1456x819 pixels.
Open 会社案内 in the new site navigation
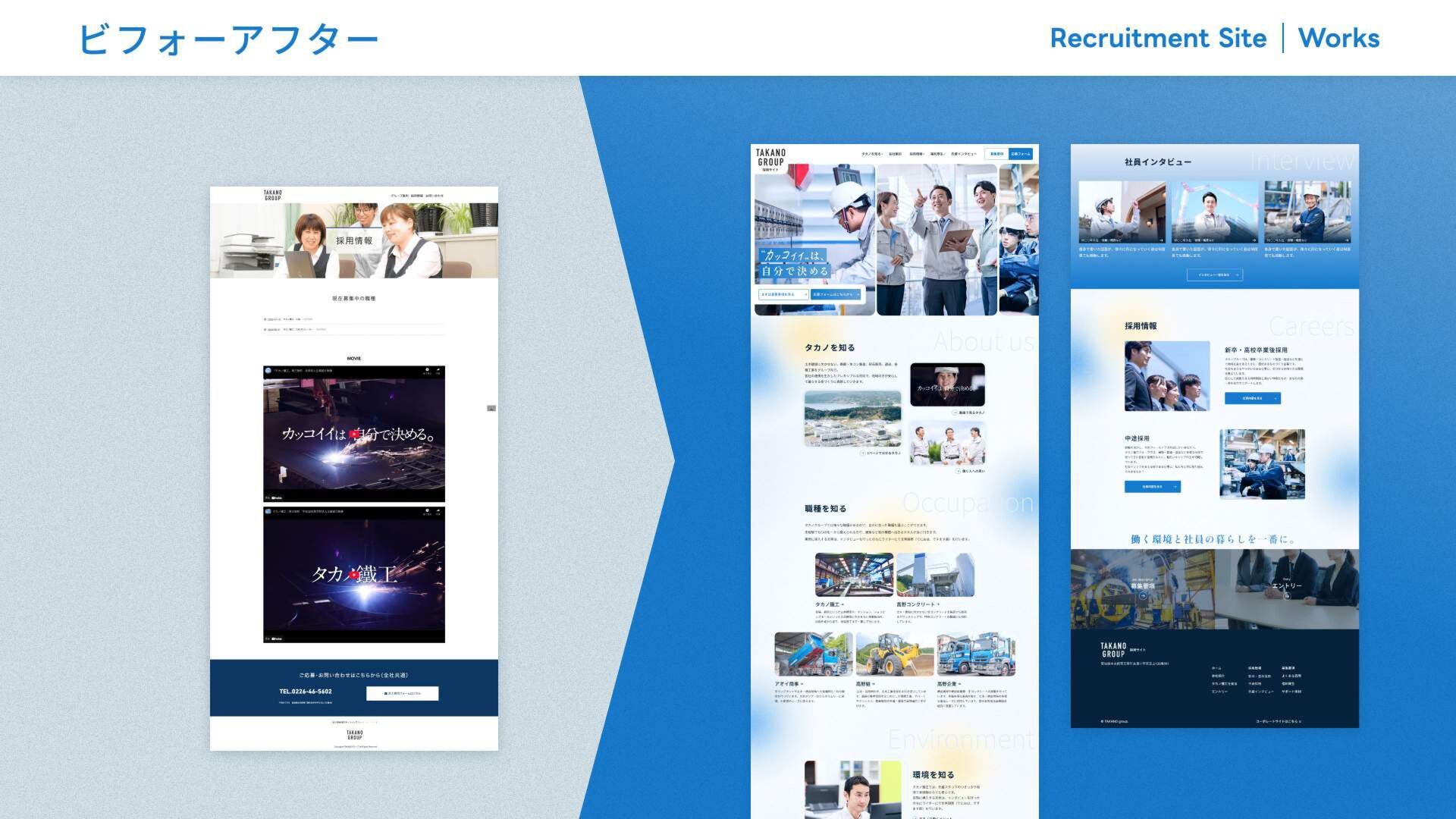[895, 154]
